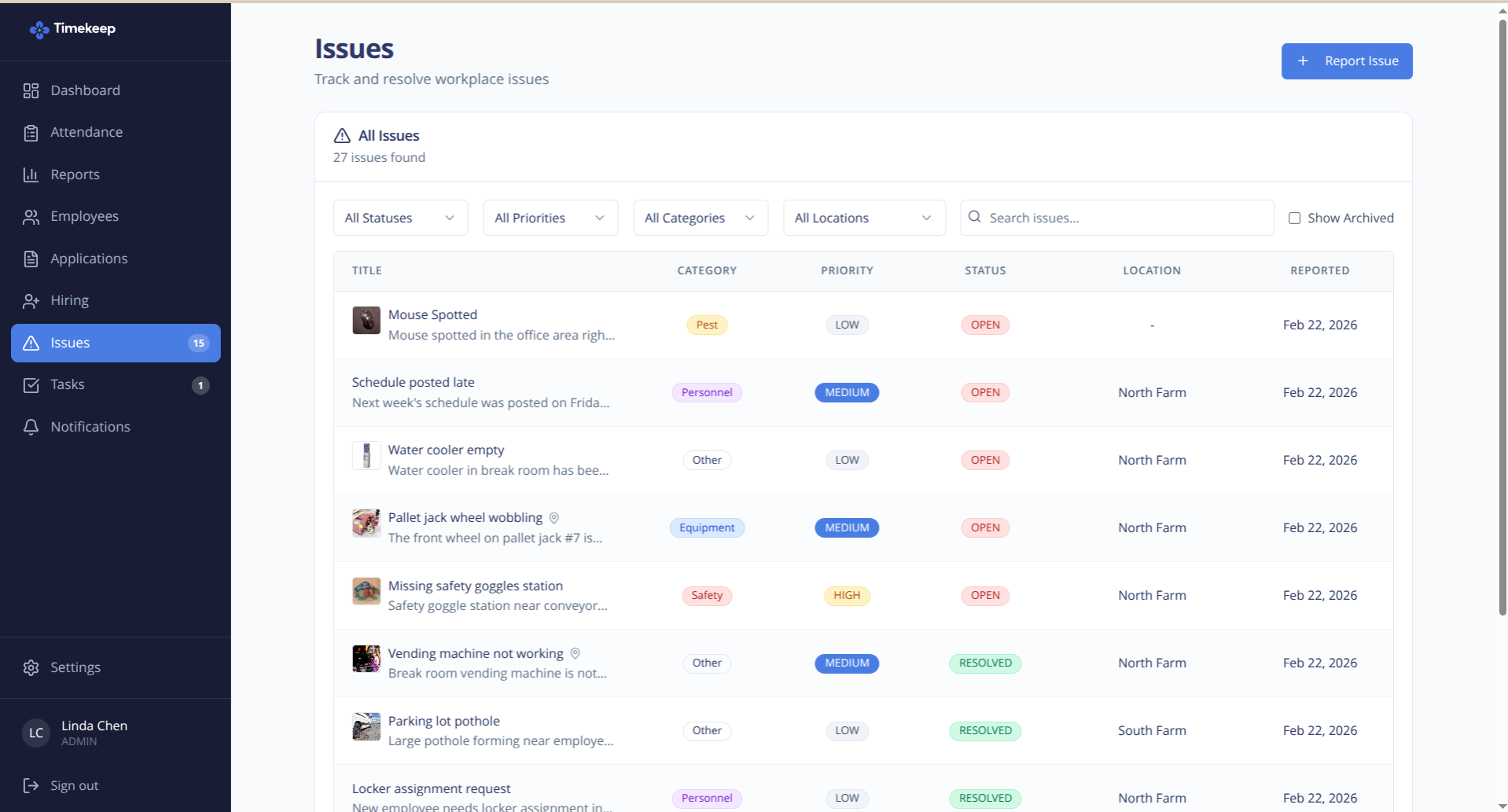
Task: Open the Schedule posted late issue
Action: click(x=413, y=382)
